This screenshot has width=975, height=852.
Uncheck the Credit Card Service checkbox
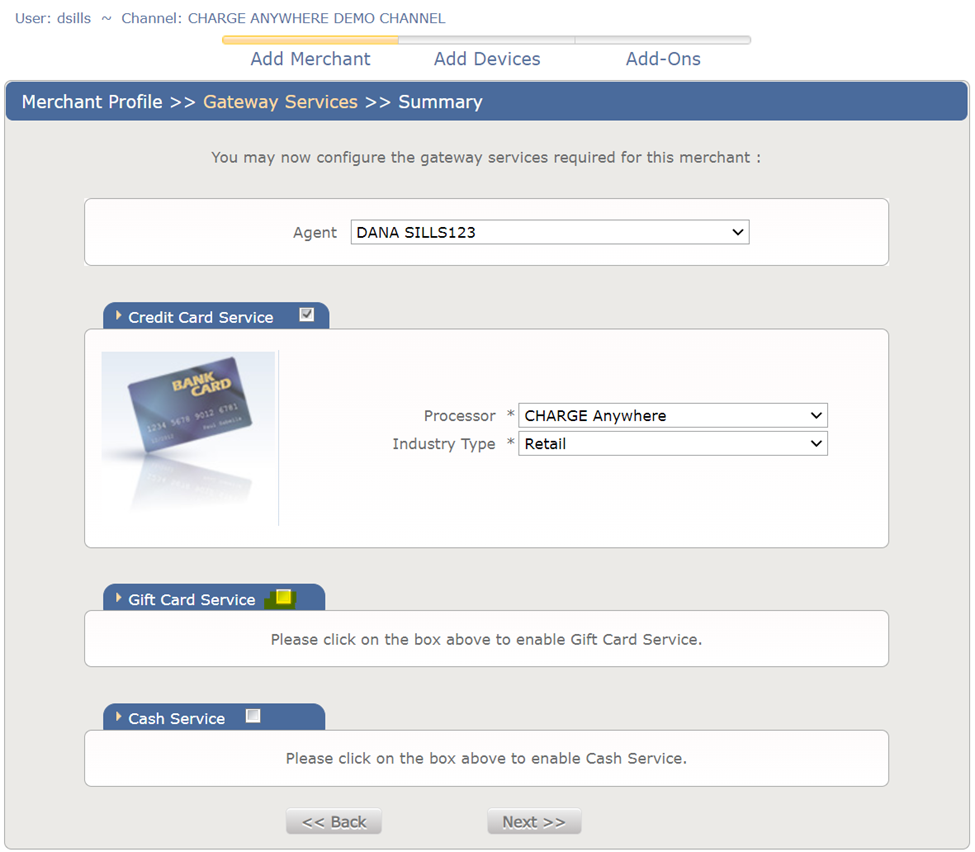(x=307, y=315)
